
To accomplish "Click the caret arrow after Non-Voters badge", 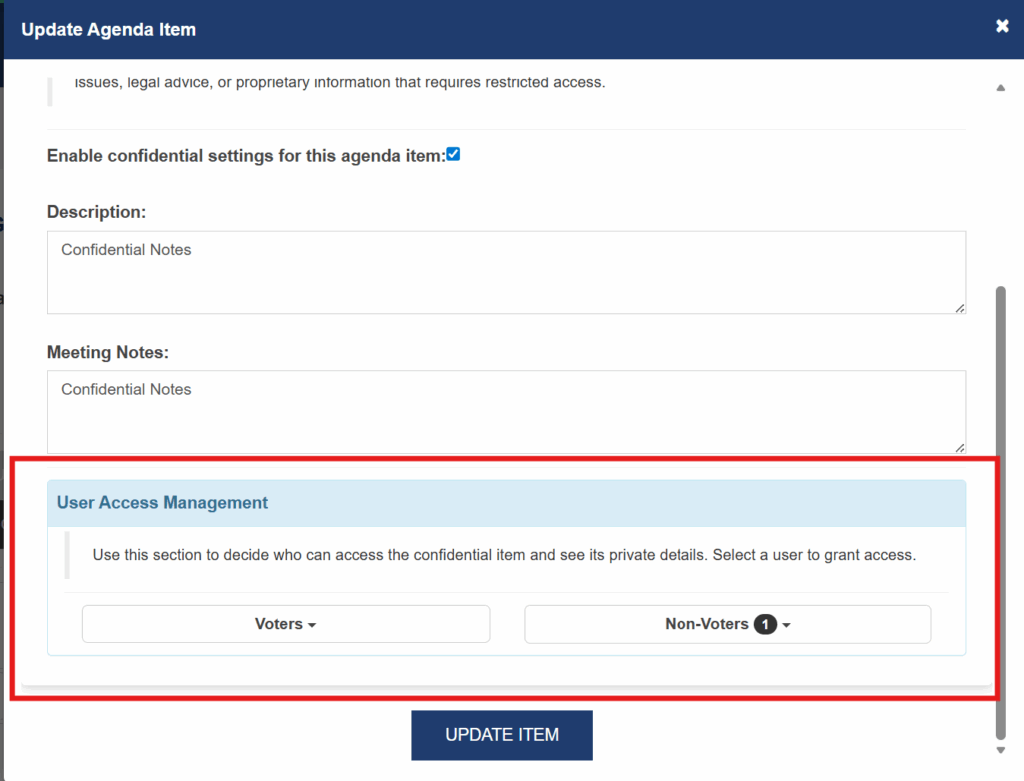I will (x=787, y=625).
